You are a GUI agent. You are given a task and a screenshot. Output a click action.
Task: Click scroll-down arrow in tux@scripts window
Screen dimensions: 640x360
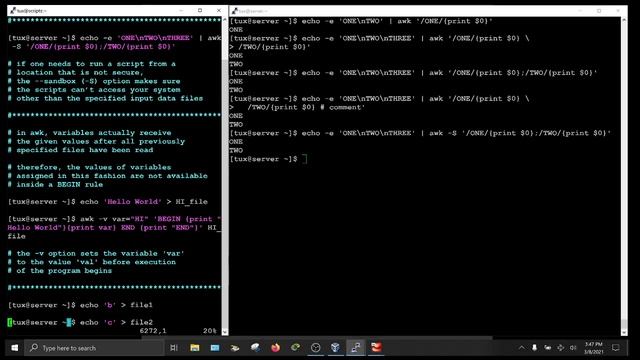(224, 332)
